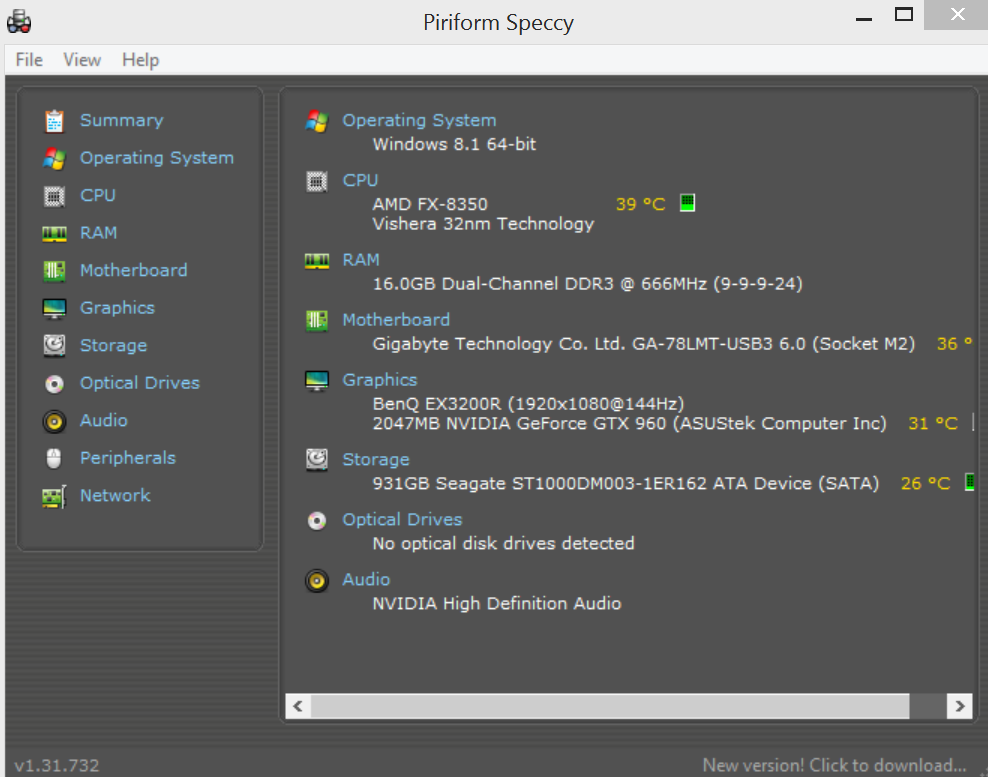Screen dimensions: 988x777
Task: Click the RAM icon in summary panel
Action: point(317,261)
